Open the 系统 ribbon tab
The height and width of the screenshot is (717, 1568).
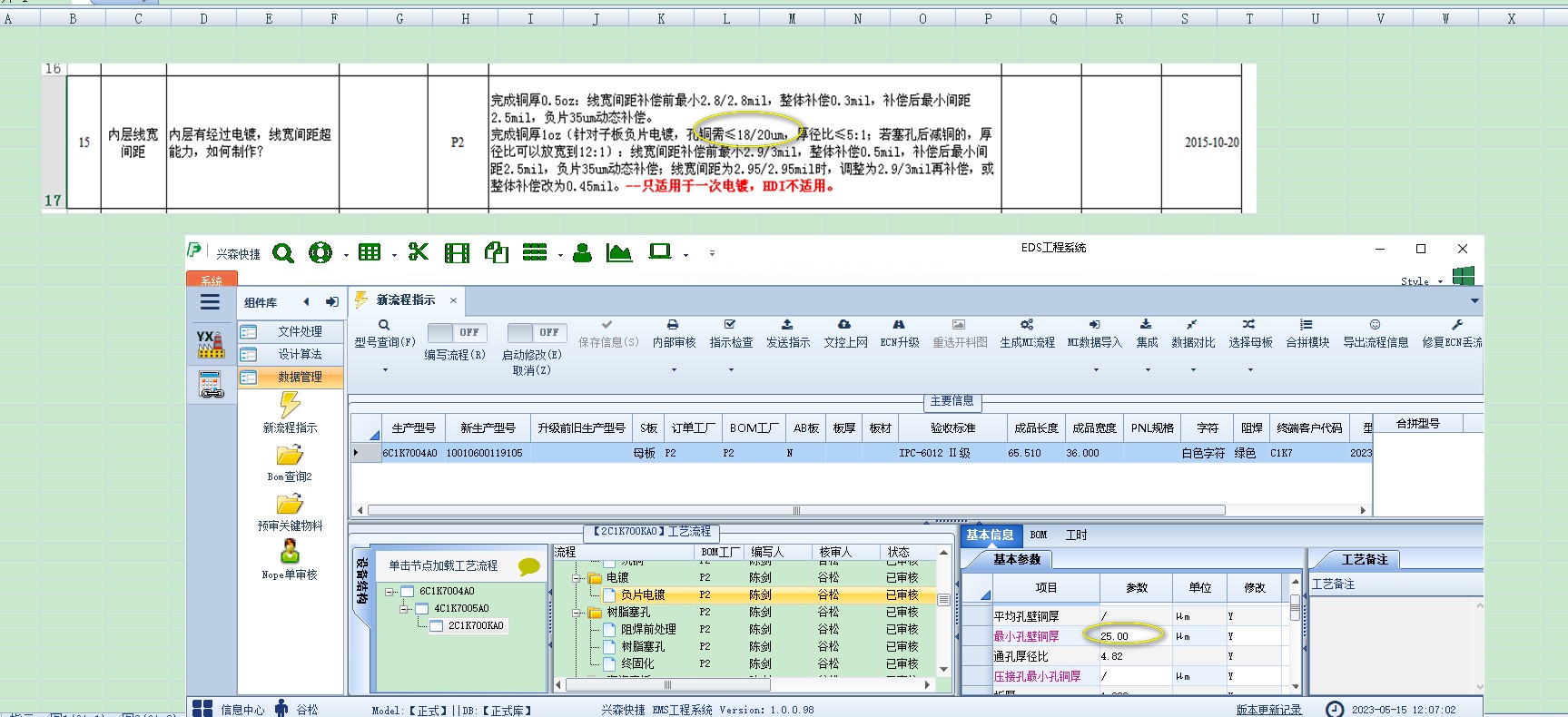[212, 280]
